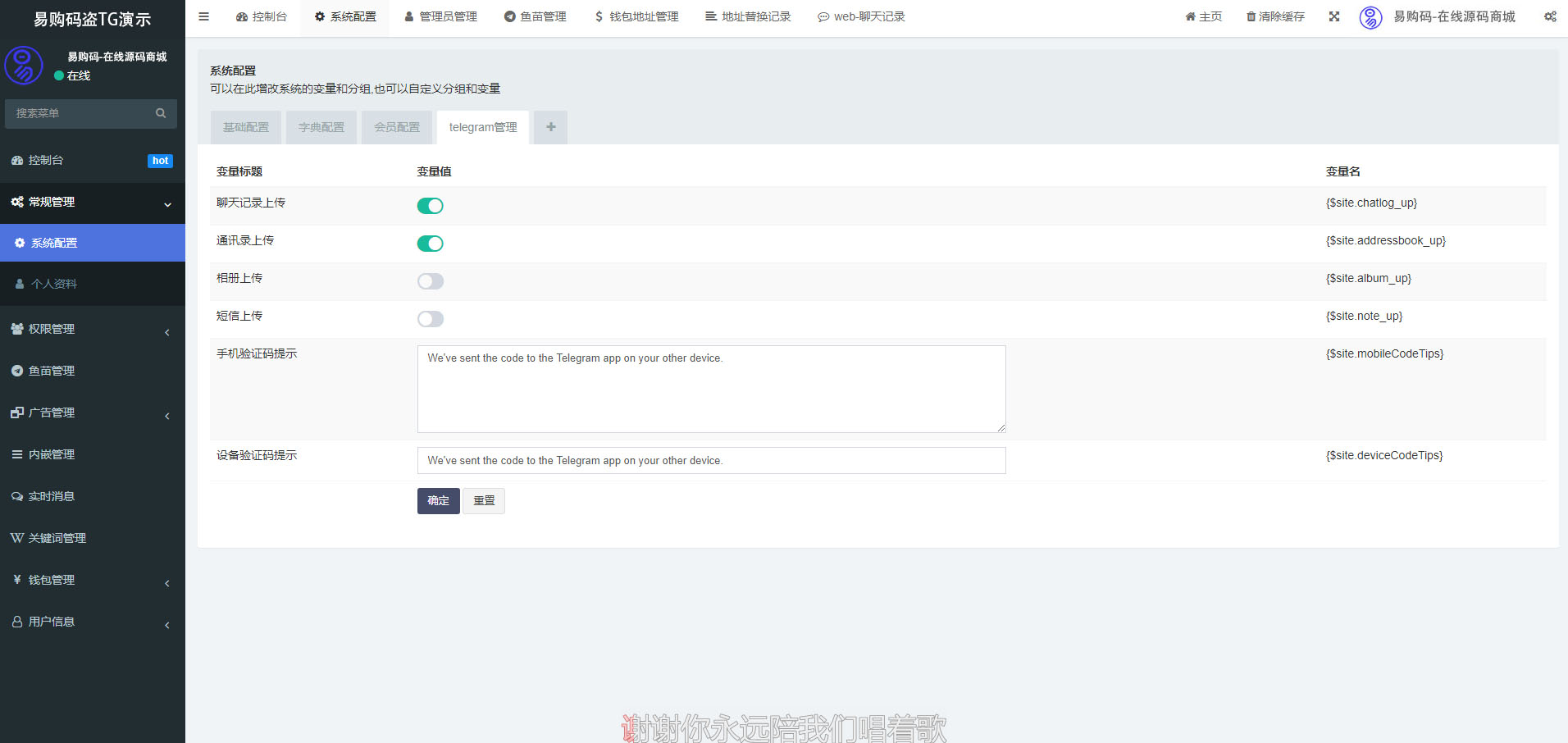Expand the 权限管理 sidebar menu

pos(92,329)
